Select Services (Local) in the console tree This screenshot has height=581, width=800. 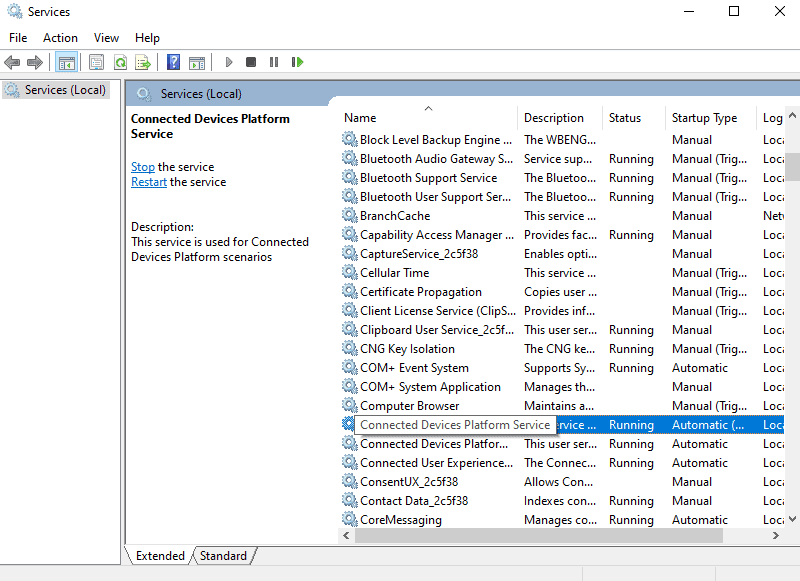[65, 90]
